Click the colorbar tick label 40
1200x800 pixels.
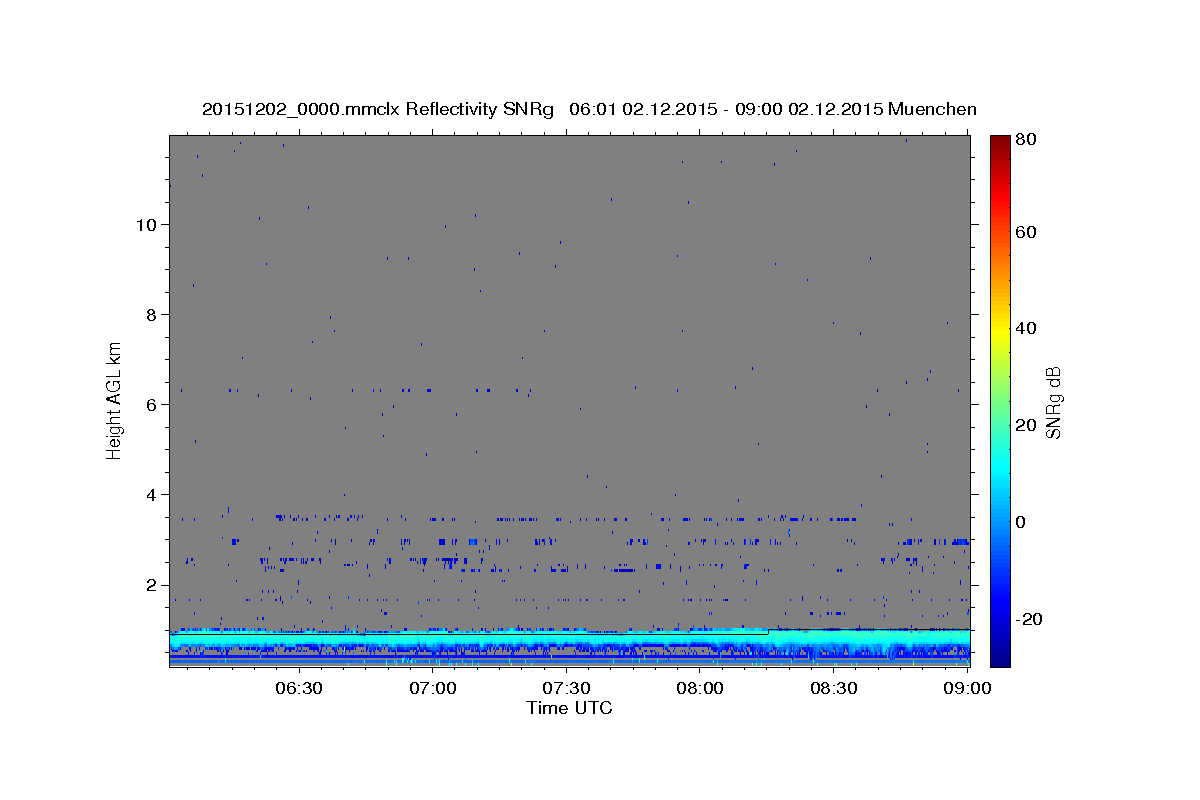(1028, 328)
